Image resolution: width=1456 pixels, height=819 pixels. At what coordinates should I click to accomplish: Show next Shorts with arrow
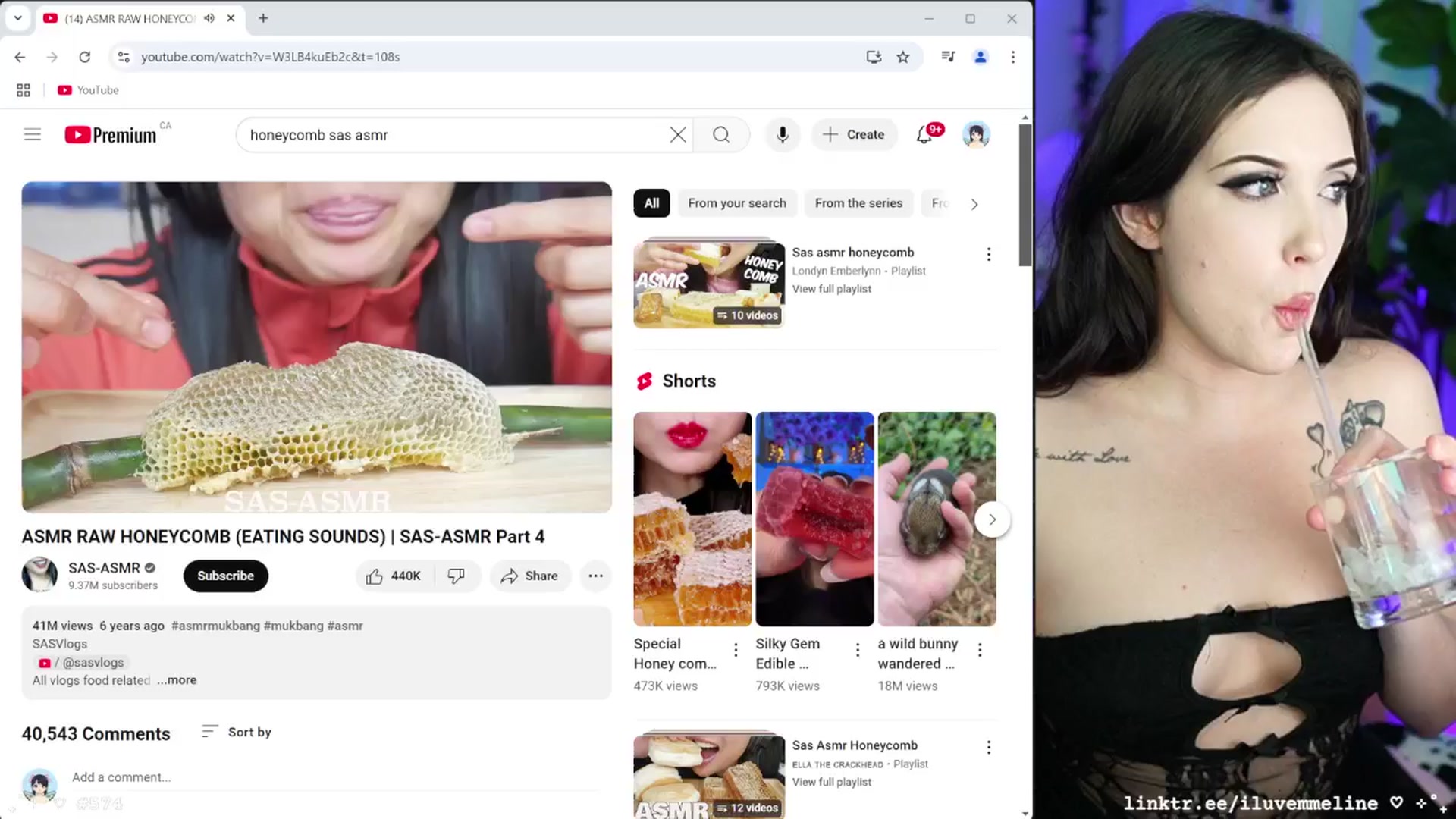click(992, 519)
